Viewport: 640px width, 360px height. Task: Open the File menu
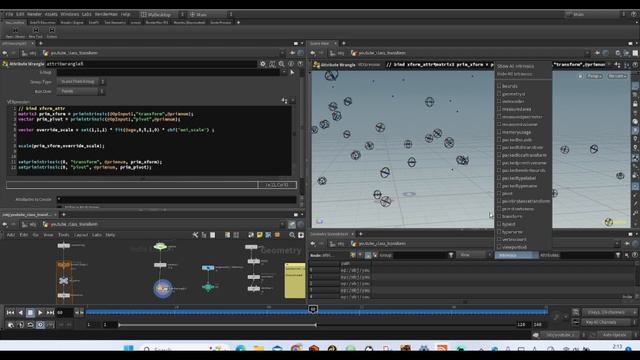tap(9, 14)
